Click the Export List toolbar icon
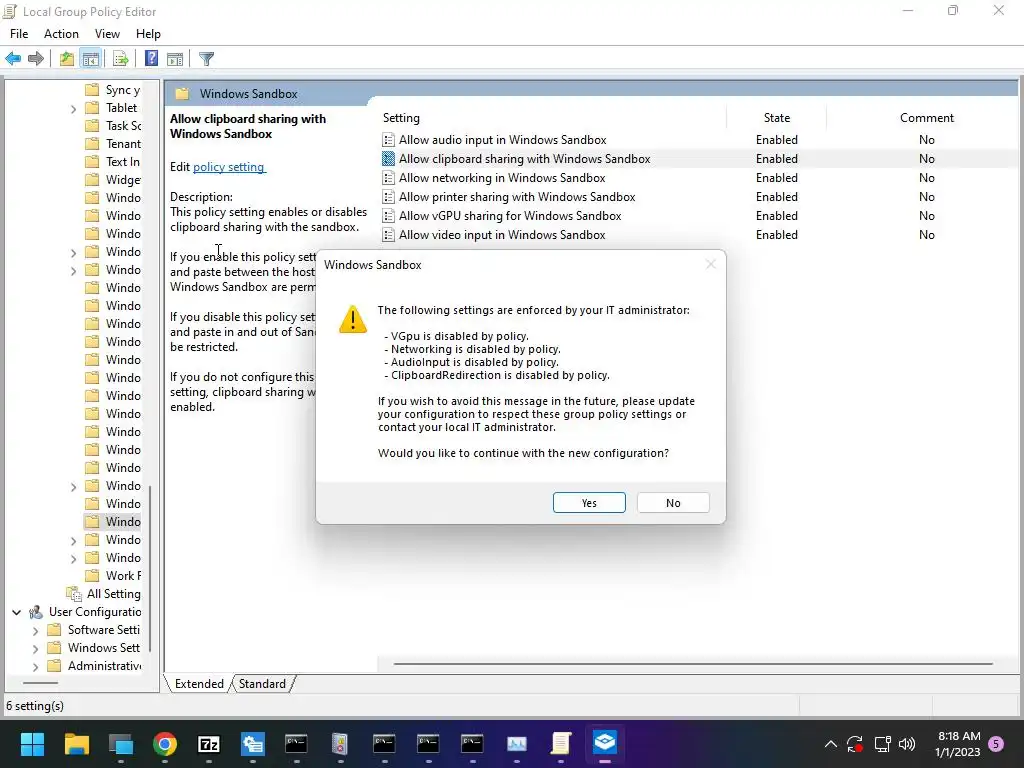The width and height of the screenshot is (1024, 768). 120,59
